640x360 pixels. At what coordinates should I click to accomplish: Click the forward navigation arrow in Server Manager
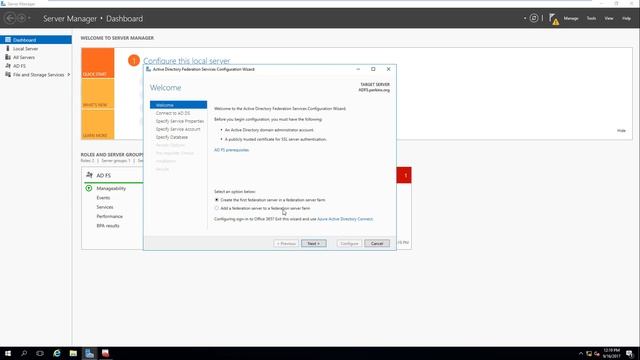click(x=21, y=18)
